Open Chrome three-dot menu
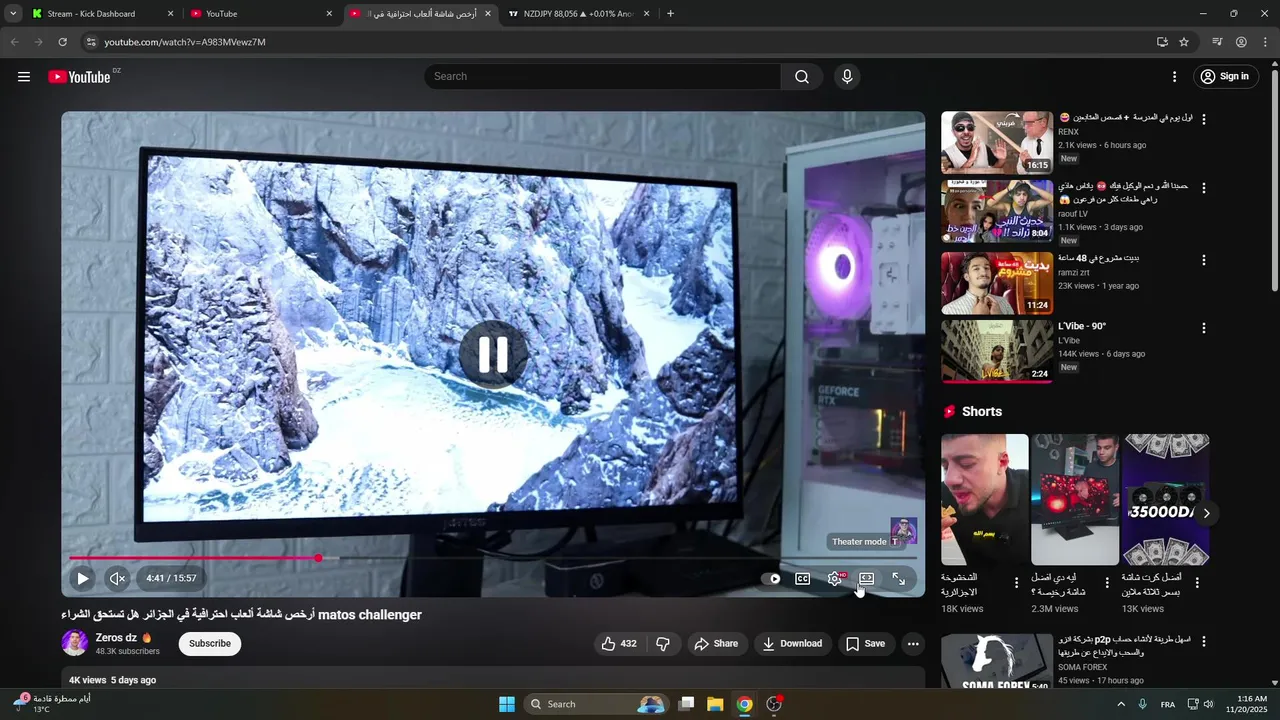Viewport: 1280px width, 720px height. point(1264,42)
